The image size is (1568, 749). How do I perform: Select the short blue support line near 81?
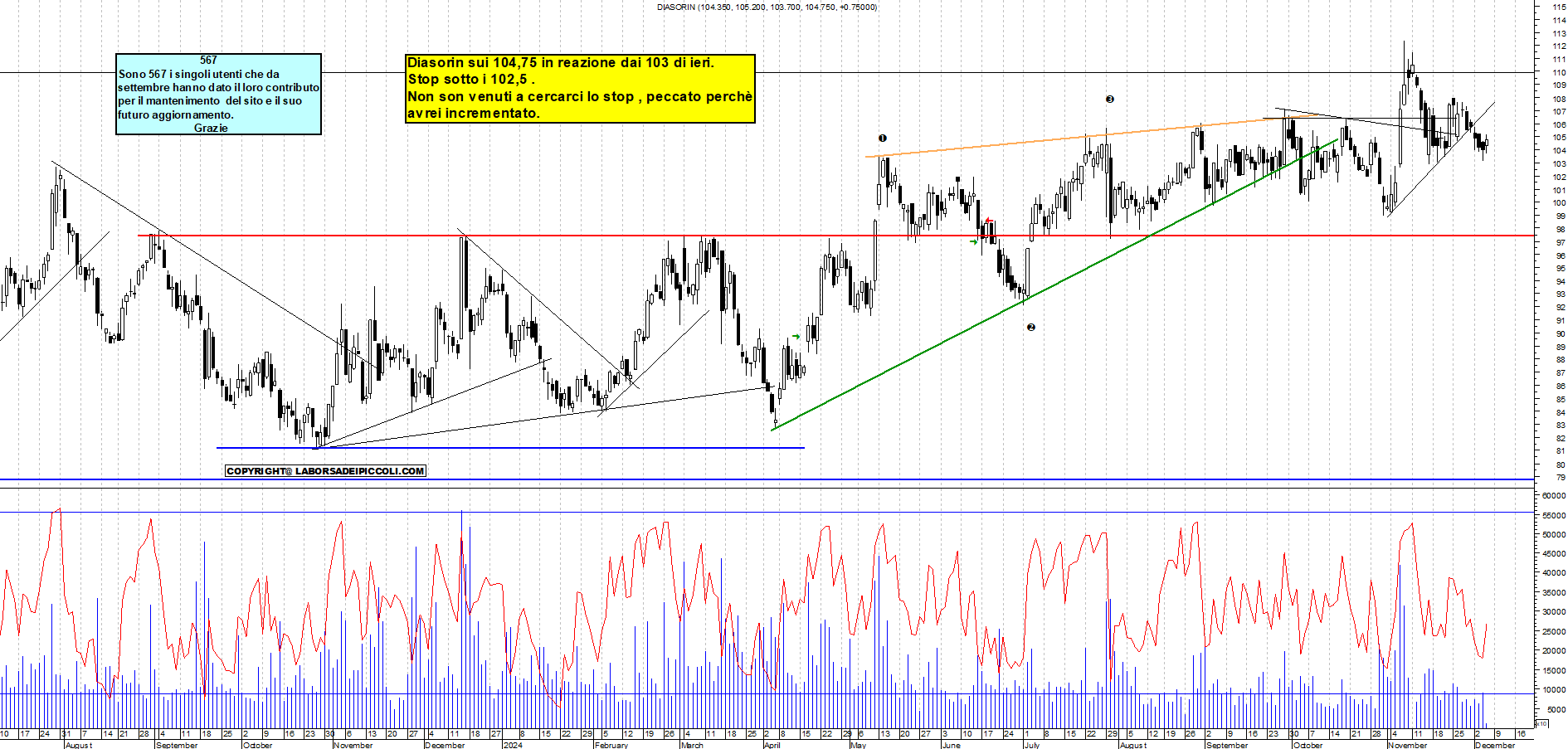pyautogui.click(x=510, y=448)
